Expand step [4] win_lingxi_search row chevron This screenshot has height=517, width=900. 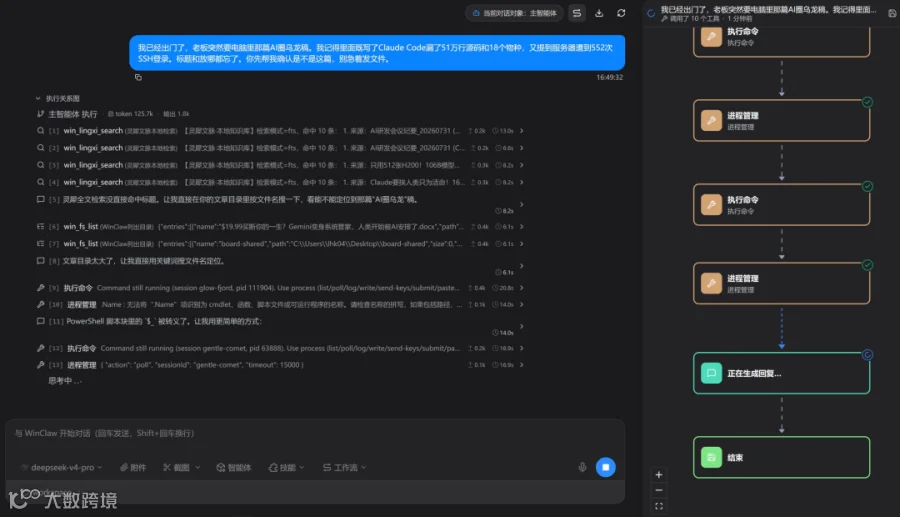pos(521,182)
